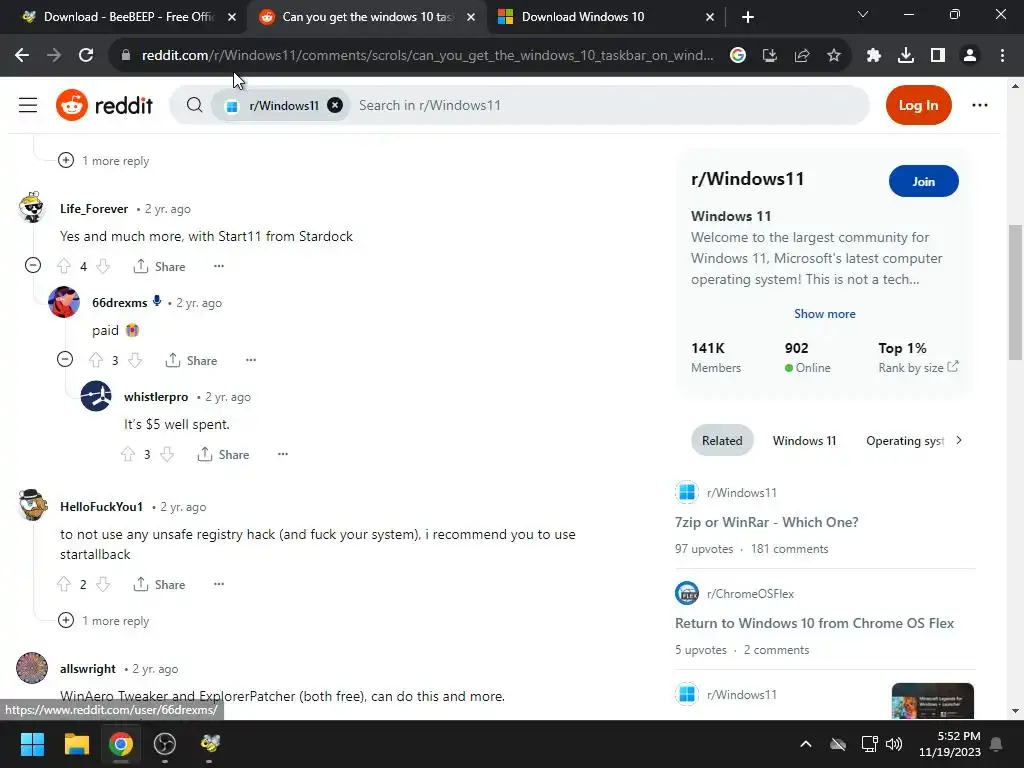Image resolution: width=1024 pixels, height=768 pixels.
Task: Join the r/Windows11 community
Action: [923, 182]
